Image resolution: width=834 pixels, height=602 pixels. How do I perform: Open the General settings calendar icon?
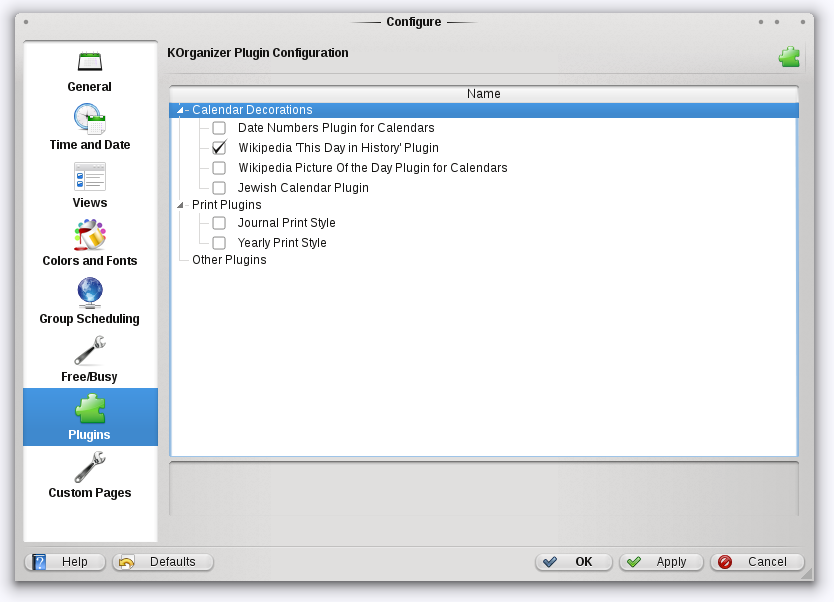[x=89, y=62]
